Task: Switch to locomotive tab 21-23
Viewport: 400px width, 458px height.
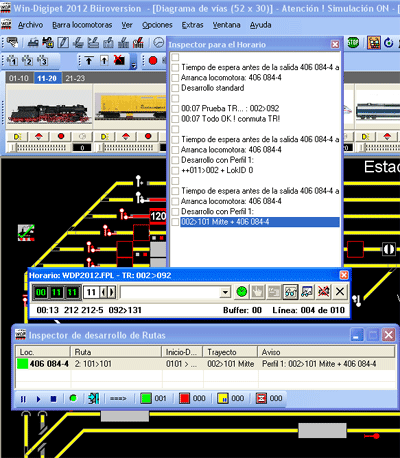Action: [75, 78]
